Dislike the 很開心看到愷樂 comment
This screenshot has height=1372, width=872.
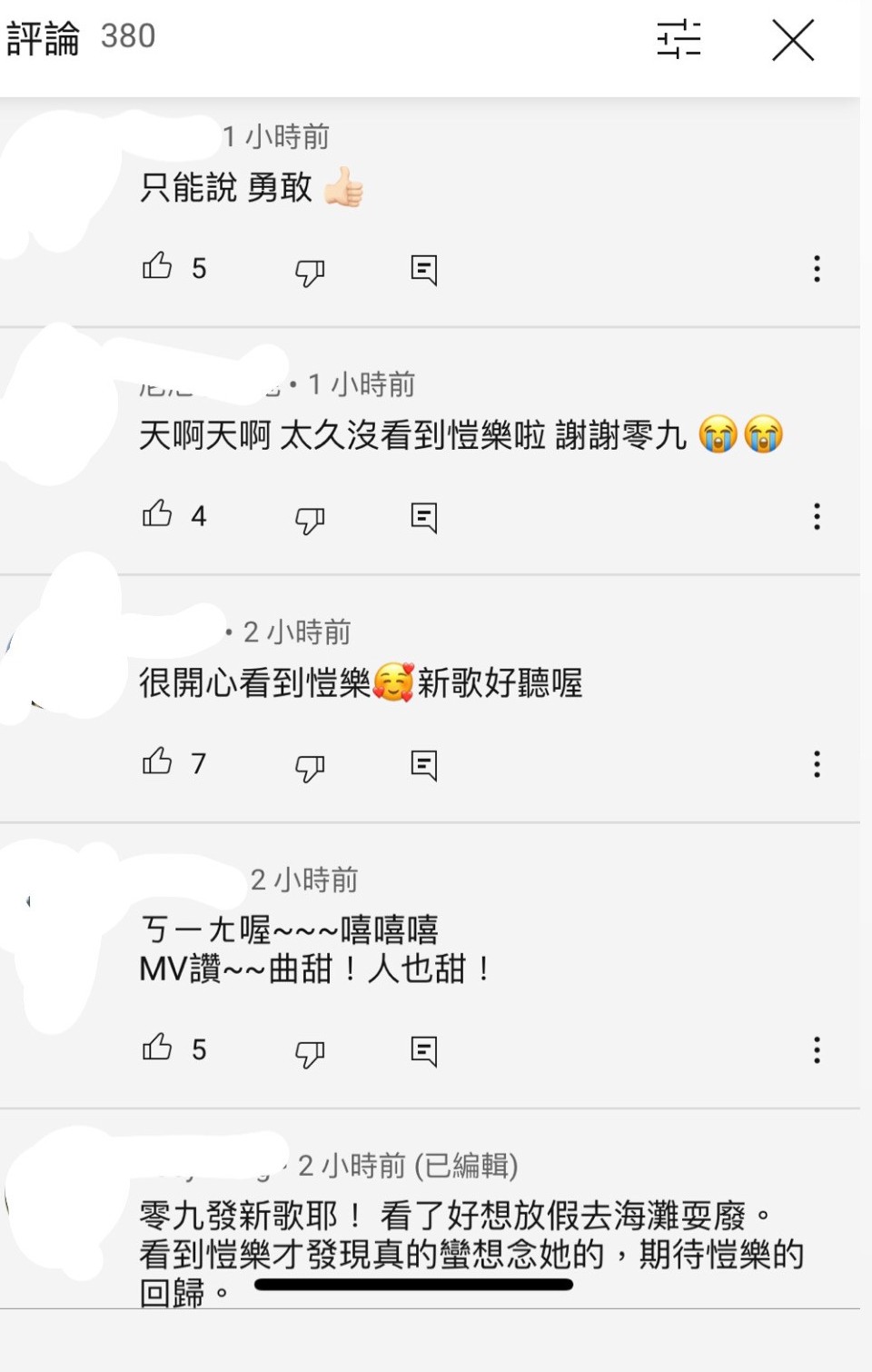click(310, 767)
